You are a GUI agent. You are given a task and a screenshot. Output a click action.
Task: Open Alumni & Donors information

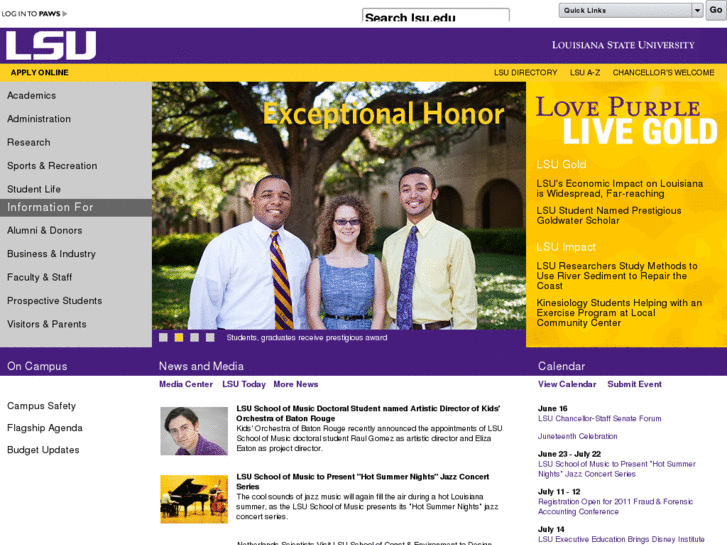tap(45, 231)
